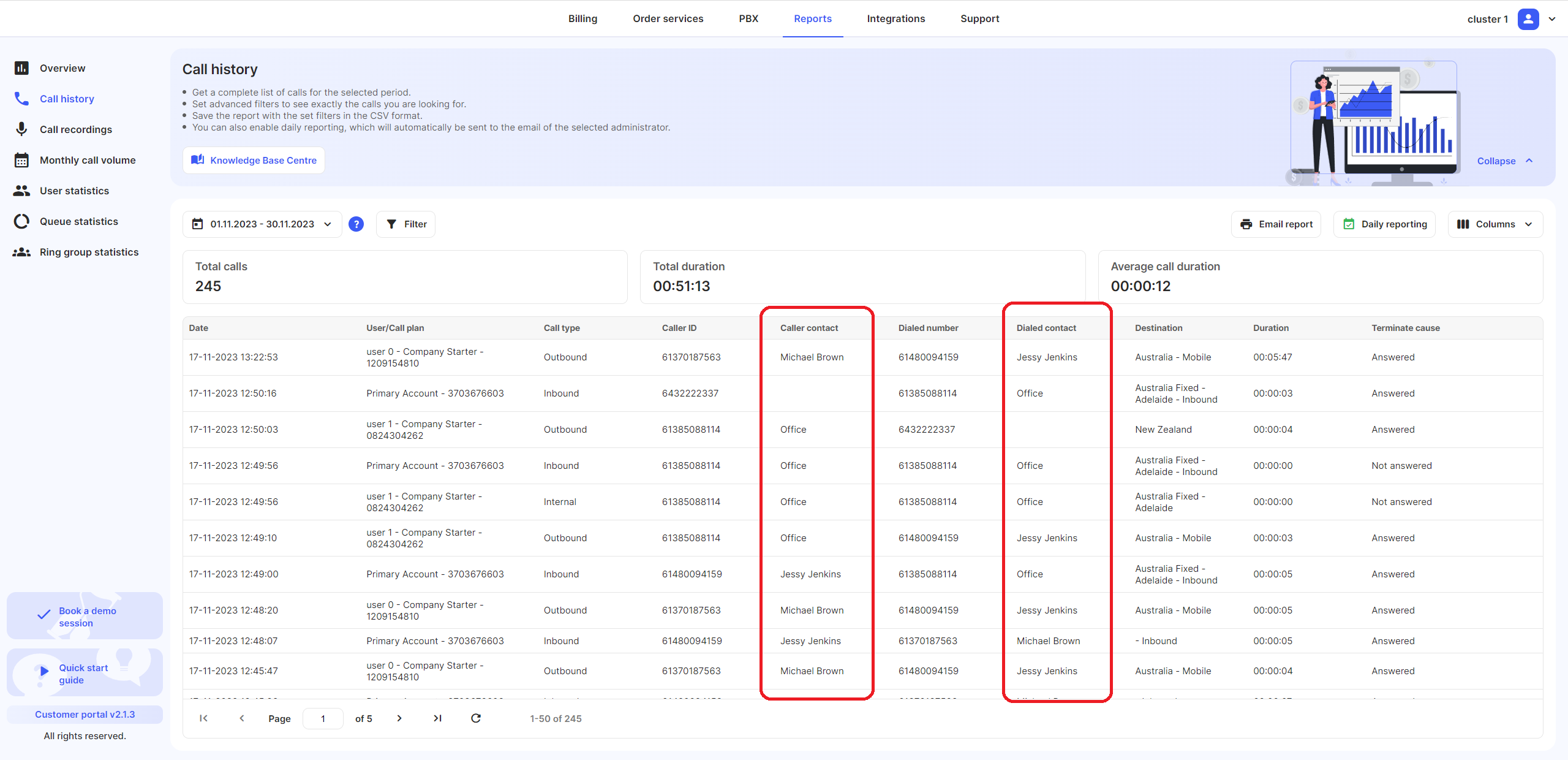The width and height of the screenshot is (1568, 760).
Task: Click the Call recordings microphone icon
Action: point(21,129)
